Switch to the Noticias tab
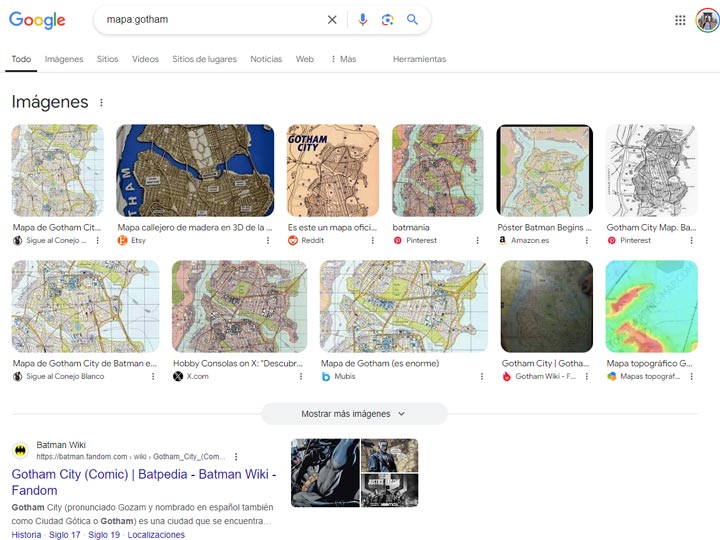The image size is (720, 540). click(x=266, y=59)
